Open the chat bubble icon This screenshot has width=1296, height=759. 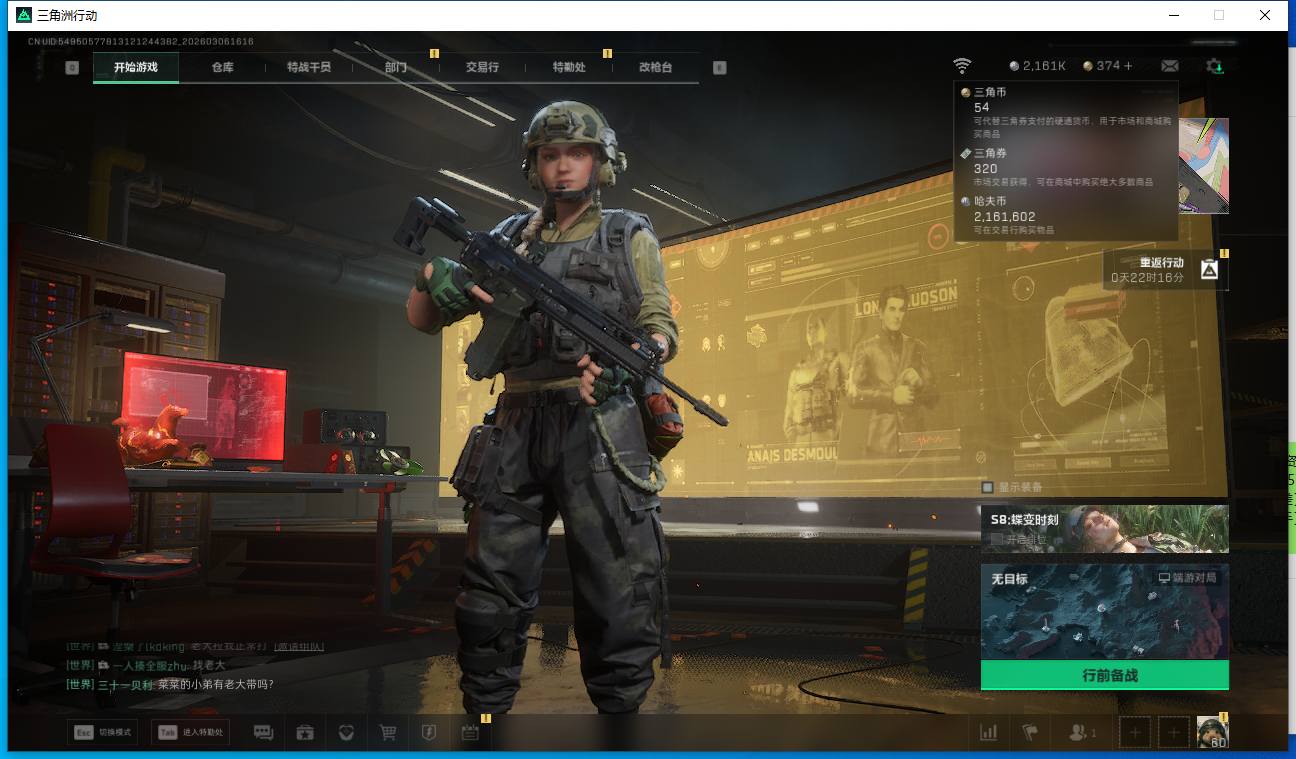pyautogui.click(x=264, y=733)
